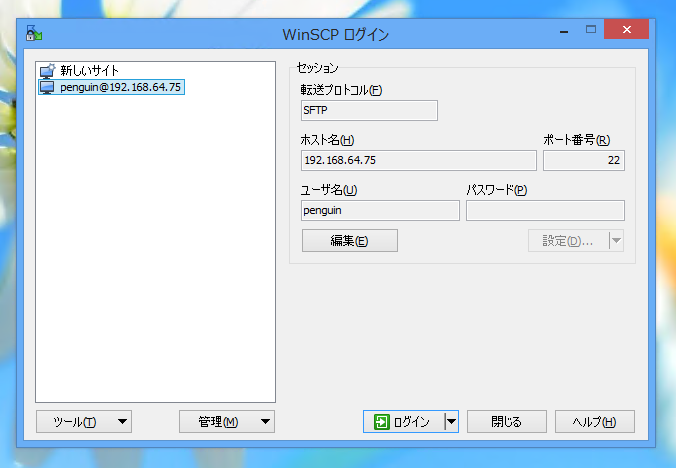
Task: Click the セッション group heading
Action: tap(317, 68)
